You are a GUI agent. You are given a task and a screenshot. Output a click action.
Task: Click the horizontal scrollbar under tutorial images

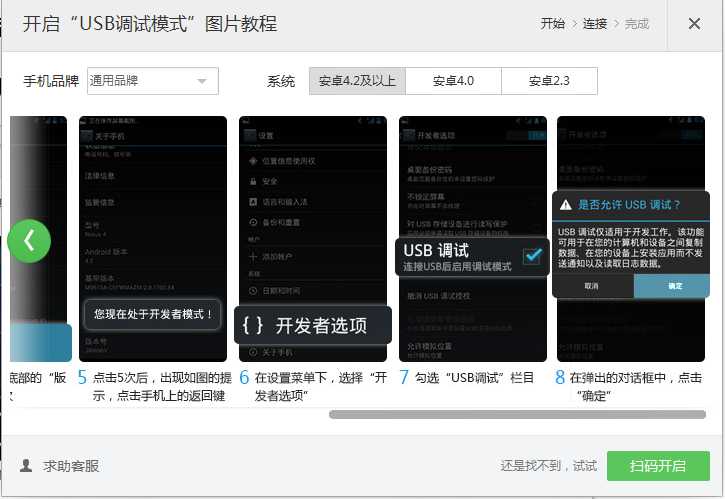coord(517,414)
